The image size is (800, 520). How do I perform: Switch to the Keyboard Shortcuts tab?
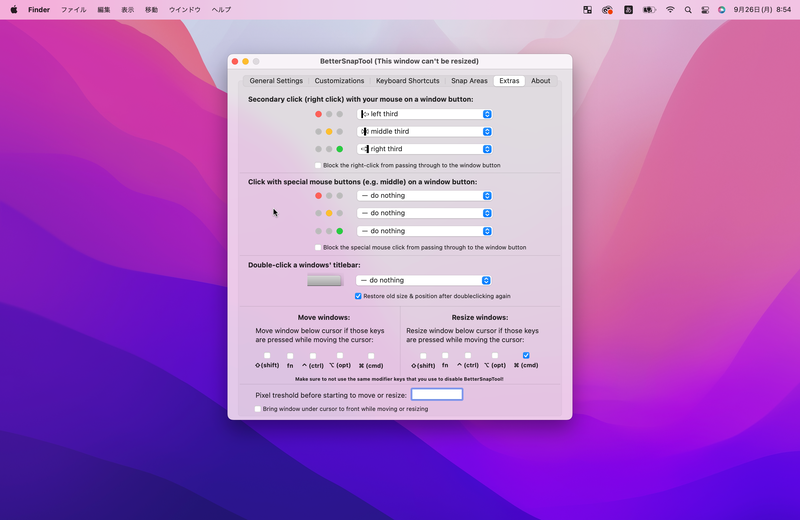click(408, 81)
